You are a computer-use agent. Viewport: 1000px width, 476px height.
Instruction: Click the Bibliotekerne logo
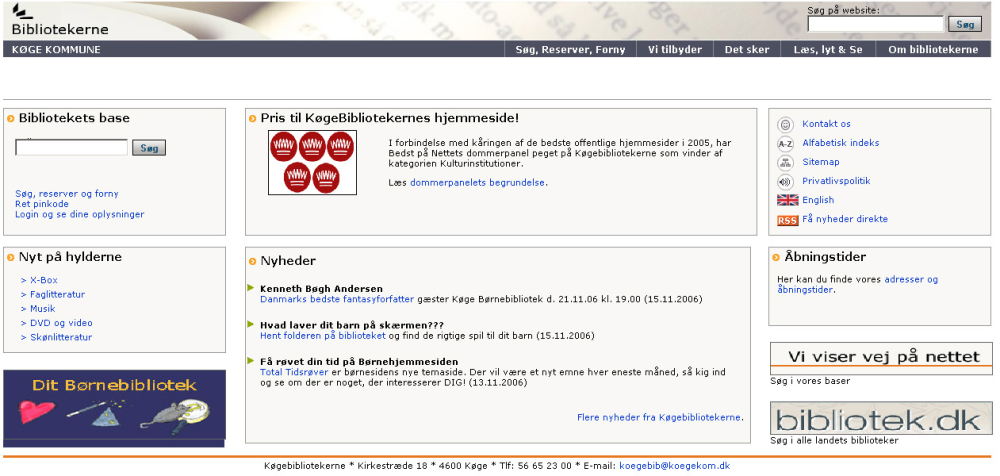pyautogui.click(x=60, y=20)
